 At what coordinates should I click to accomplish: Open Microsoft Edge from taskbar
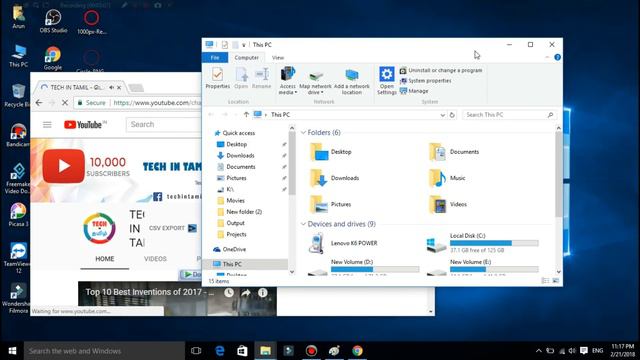pyautogui.click(x=220, y=351)
